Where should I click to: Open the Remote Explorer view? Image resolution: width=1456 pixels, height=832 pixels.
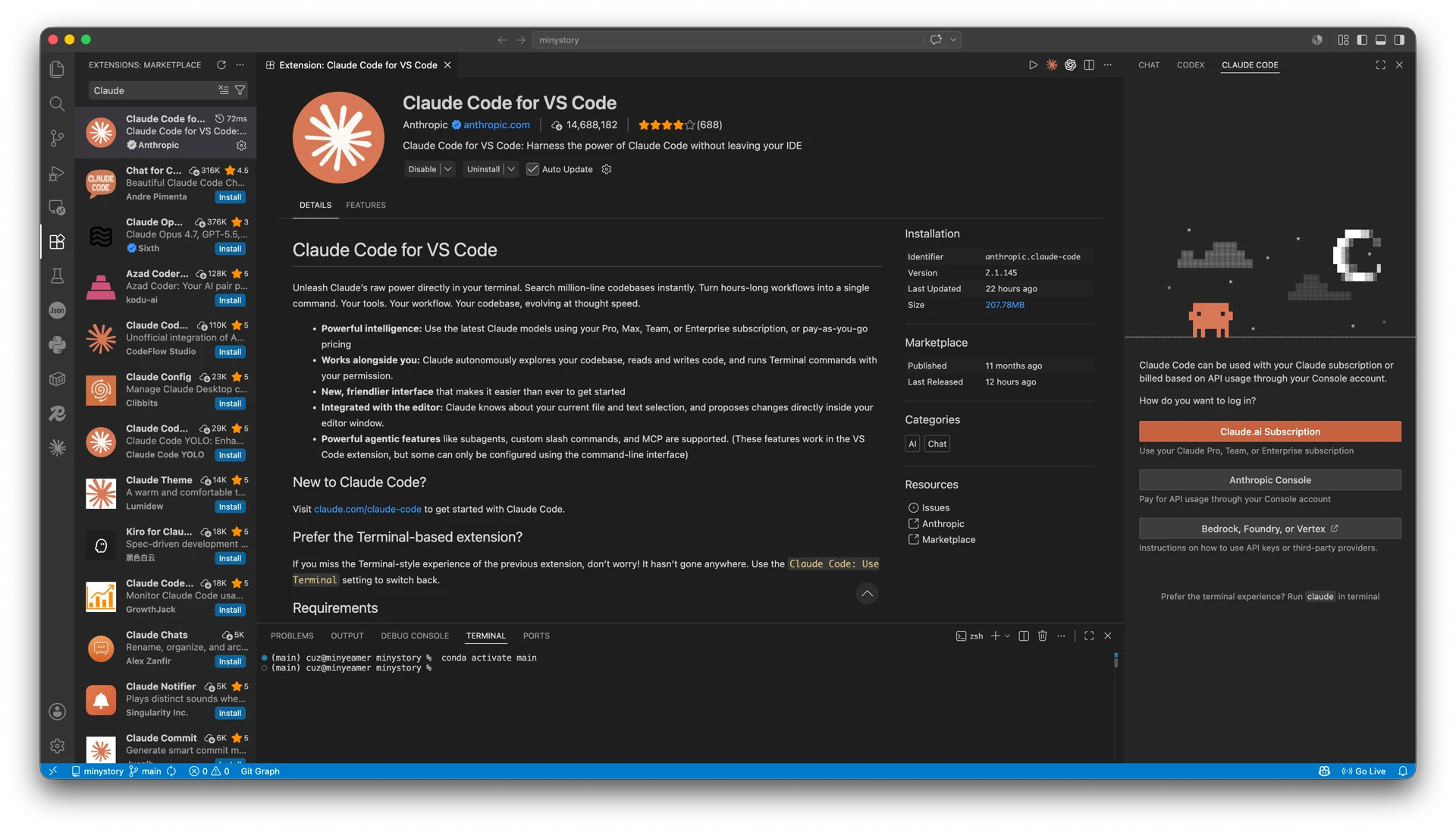[57, 207]
